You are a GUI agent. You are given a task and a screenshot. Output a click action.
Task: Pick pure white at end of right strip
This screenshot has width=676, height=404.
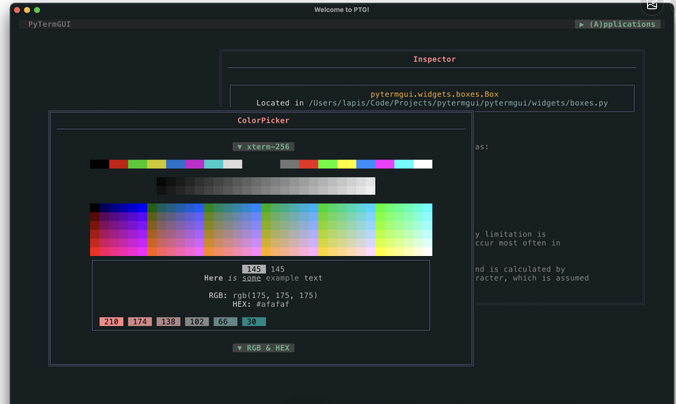(423, 164)
